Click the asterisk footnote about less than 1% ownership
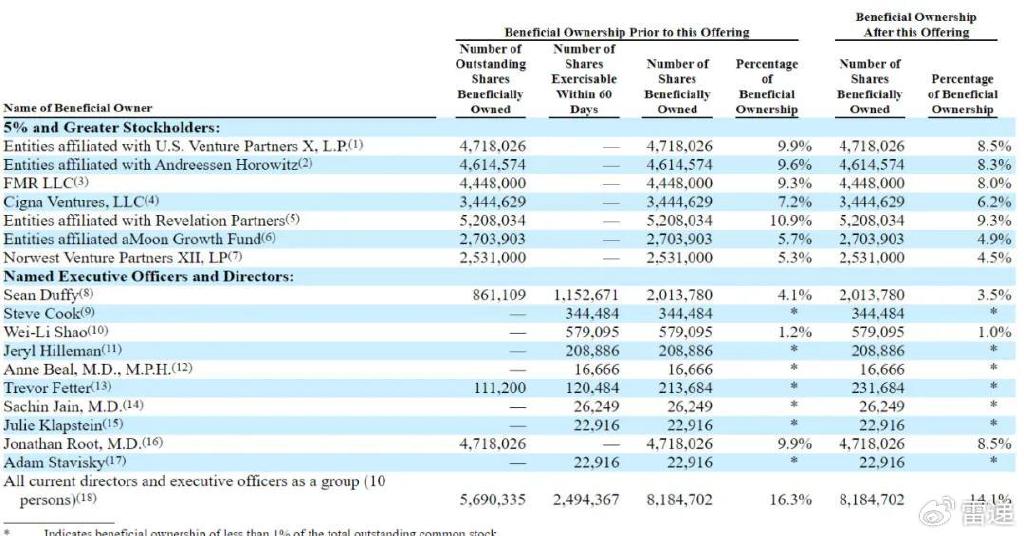This screenshot has height=536, width=1024. click(x=250, y=531)
